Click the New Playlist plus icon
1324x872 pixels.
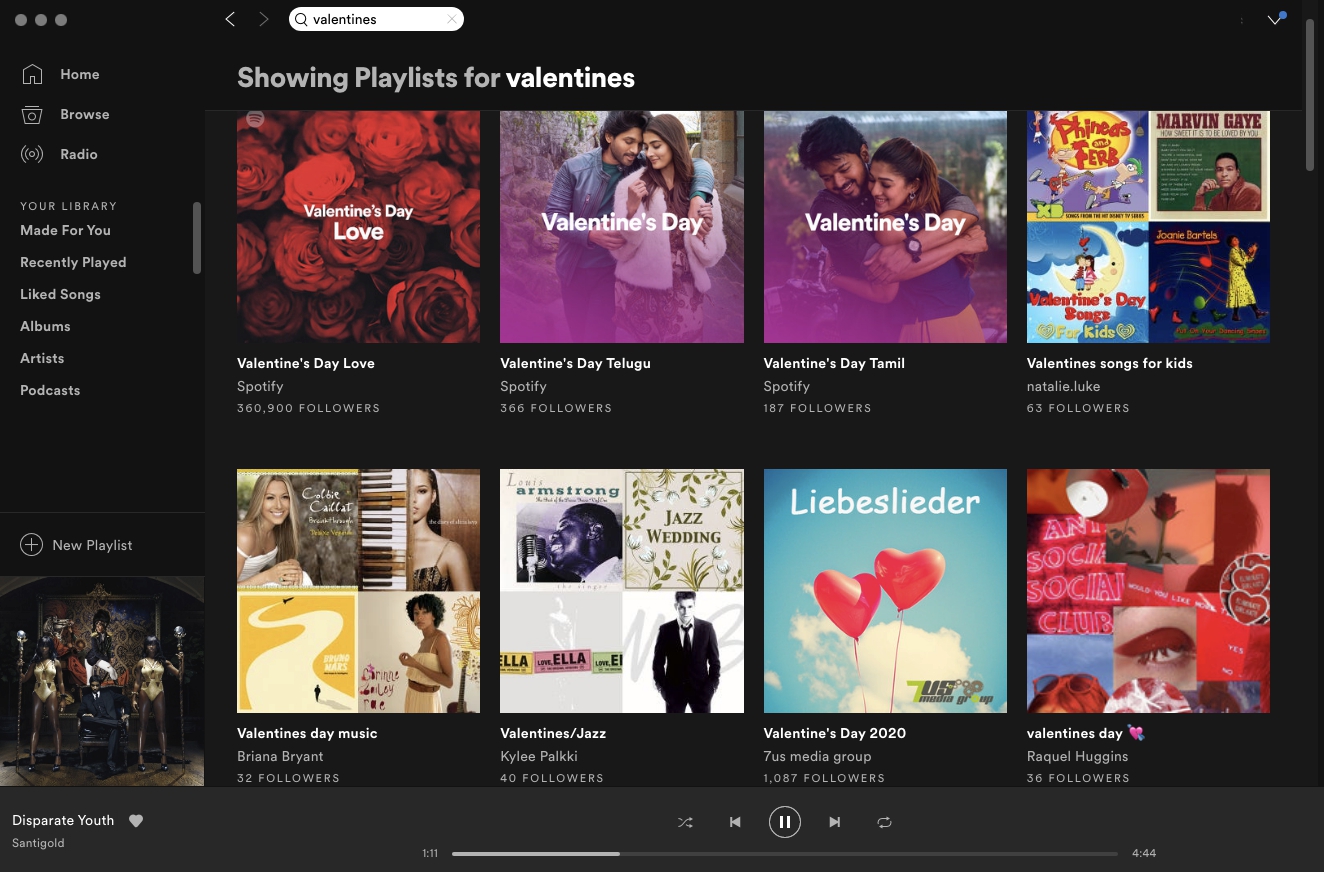coord(32,545)
